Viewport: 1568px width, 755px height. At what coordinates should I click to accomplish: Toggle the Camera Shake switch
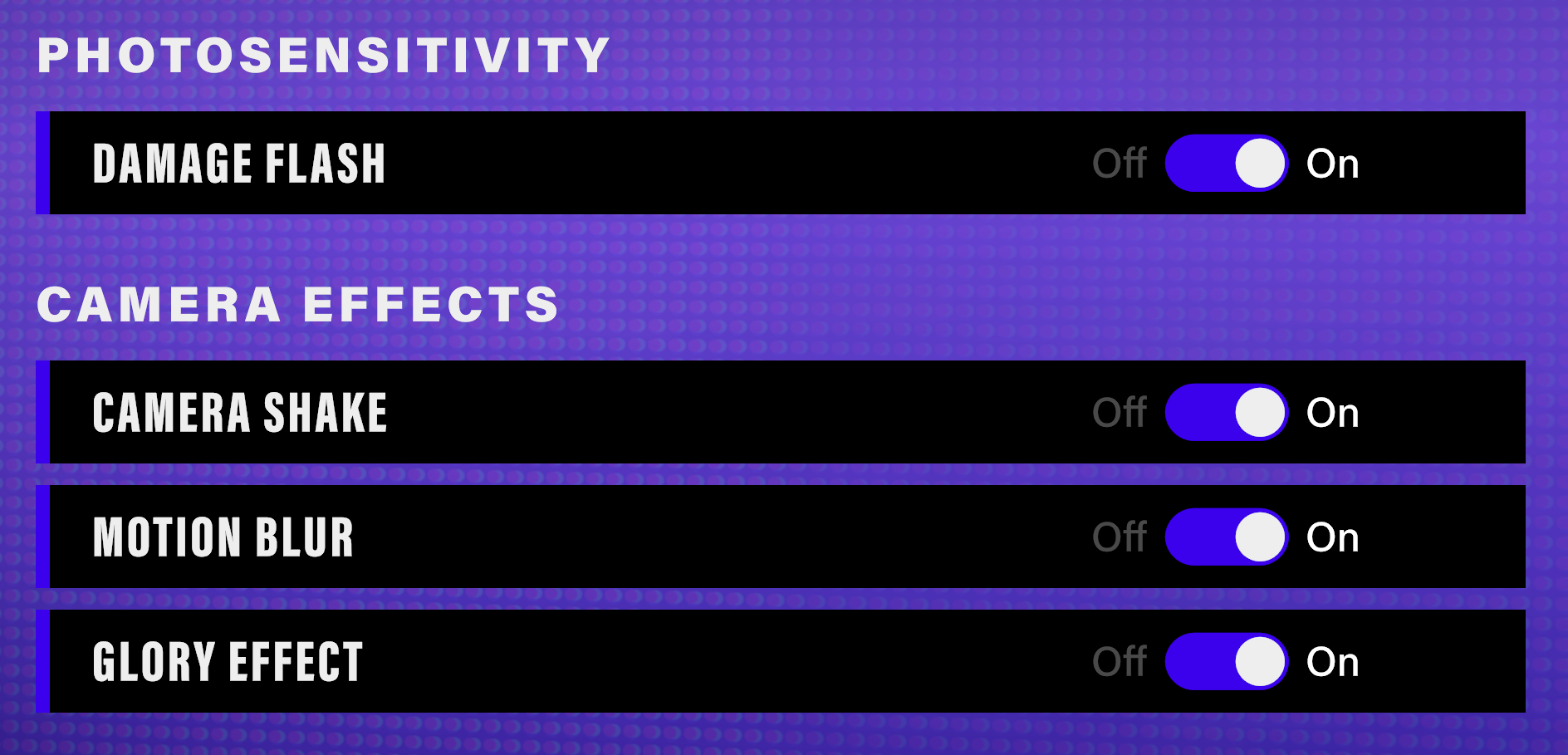coord(1226,413)
